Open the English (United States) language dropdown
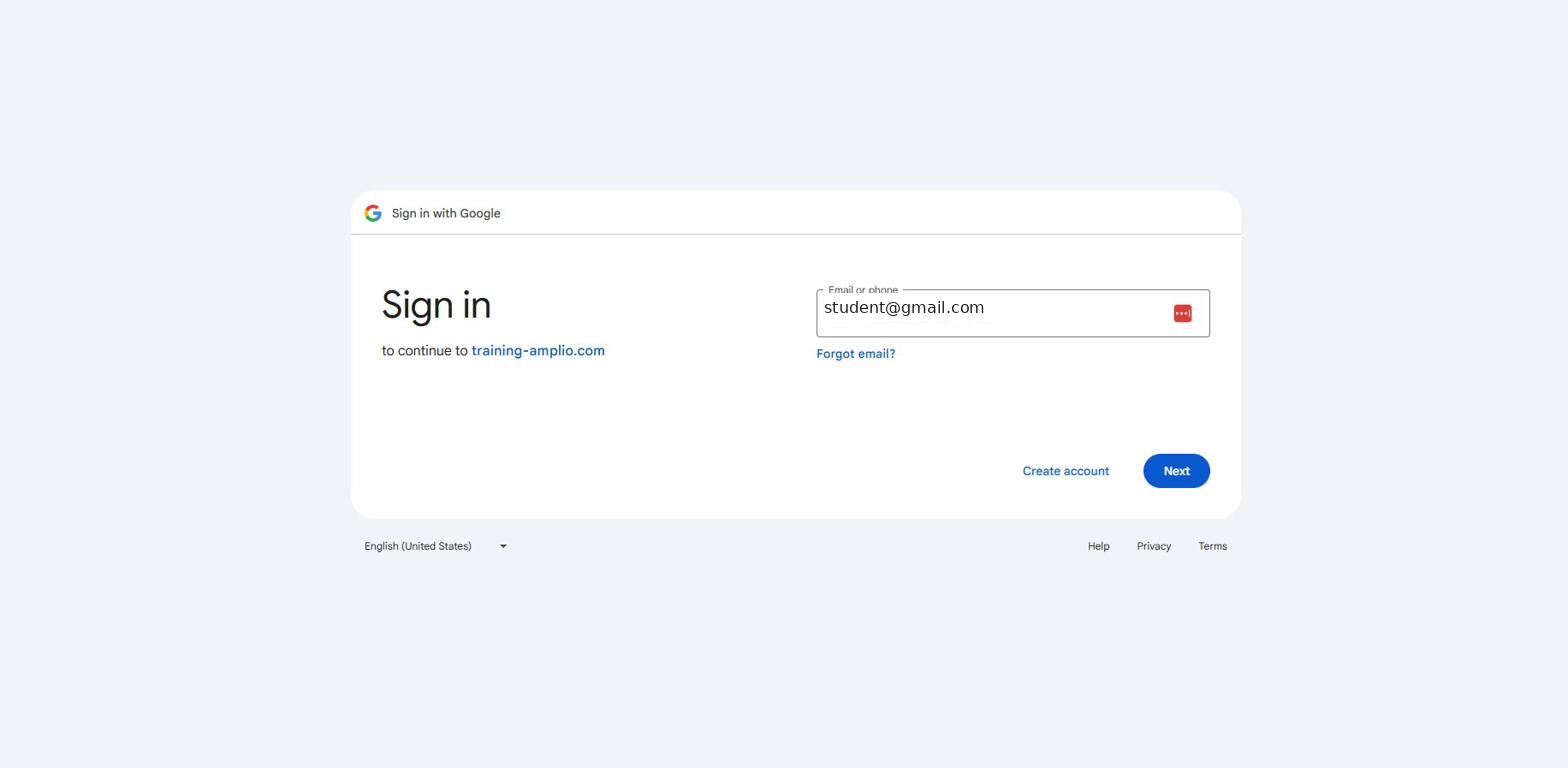The image size is (1568, 784). tap(436, 546)
